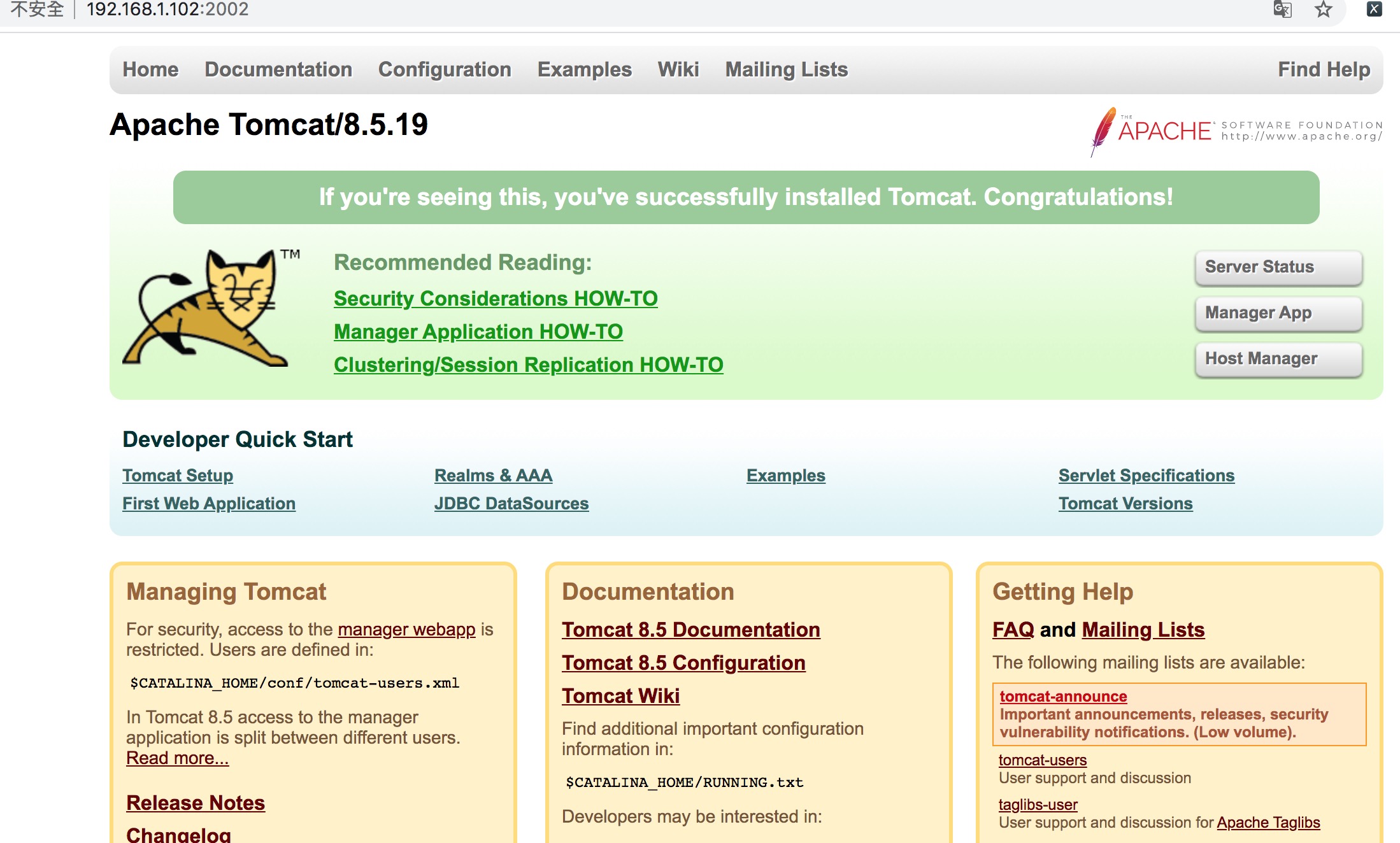Open the Home navigation item
The image size is (1400, 843).
click(x=151, y=69)
